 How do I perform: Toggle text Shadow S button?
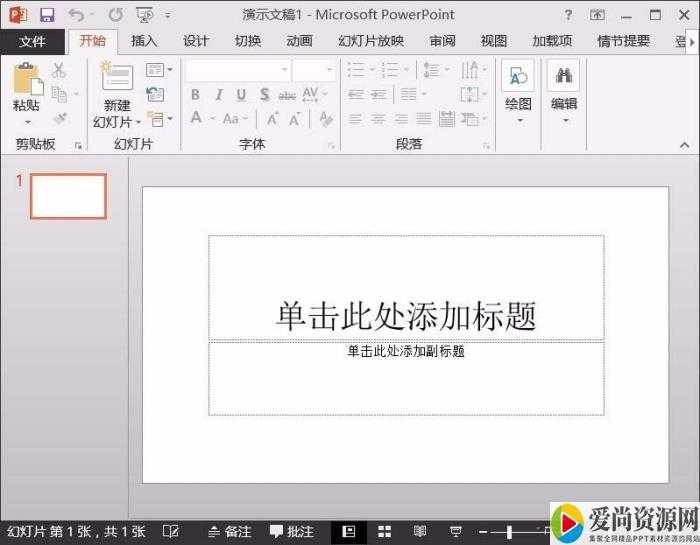click(265, 95)
